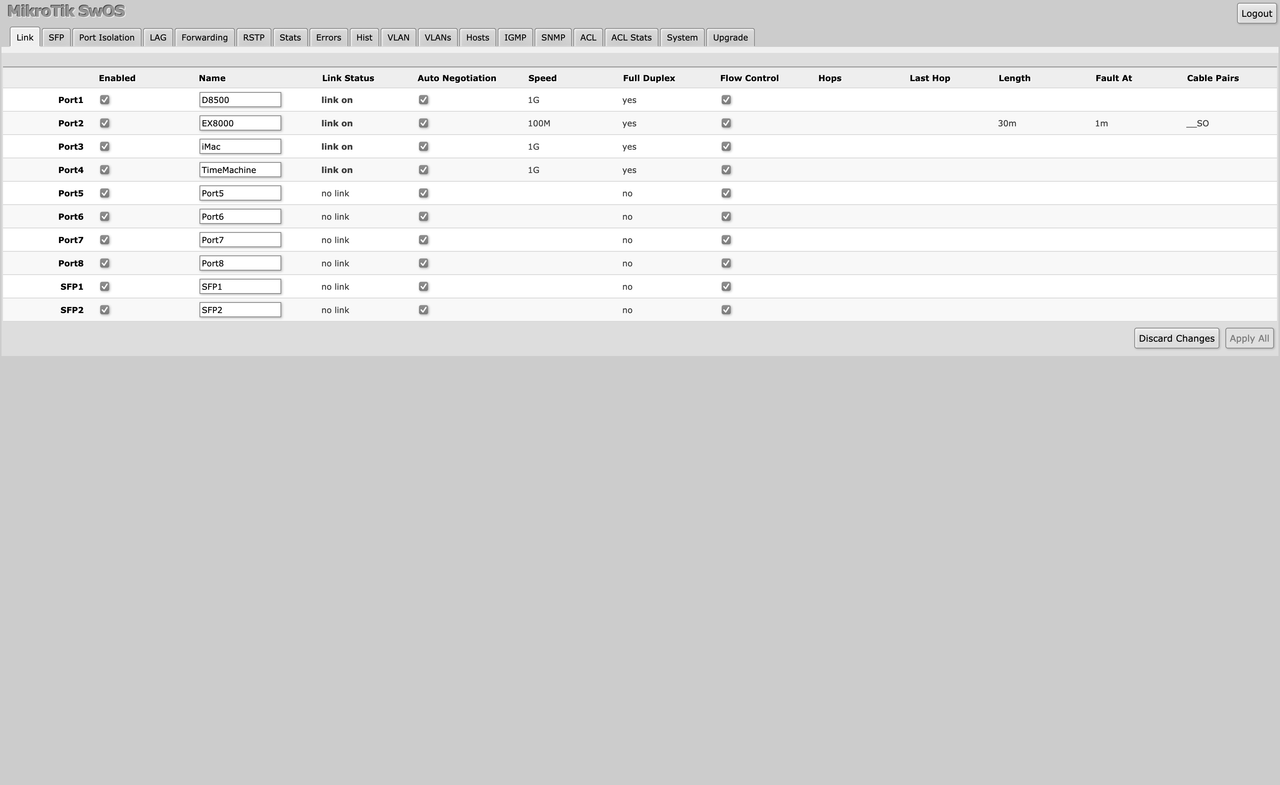Uncheck Enabled for SFP1

pyautogui.click(x=104, y=286)
